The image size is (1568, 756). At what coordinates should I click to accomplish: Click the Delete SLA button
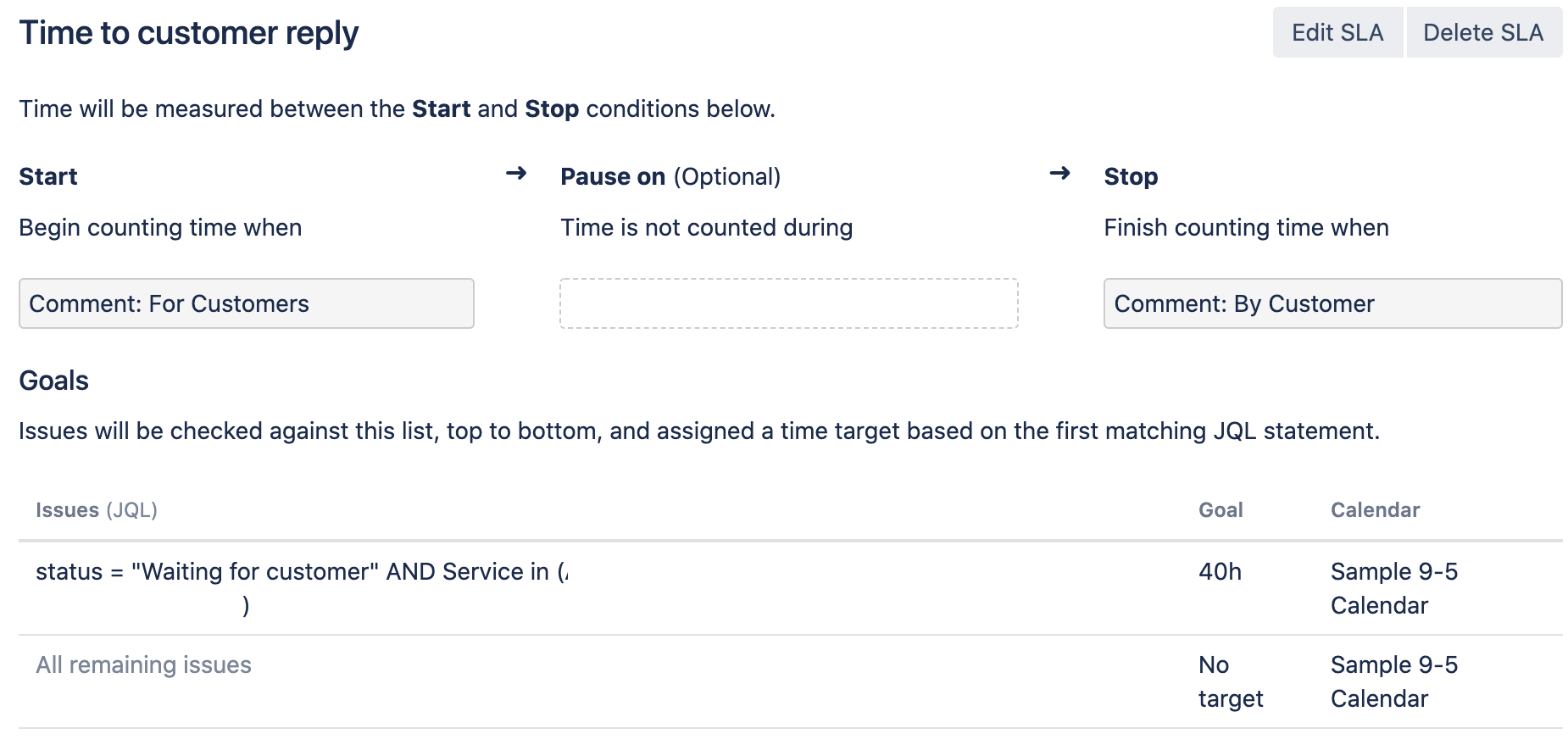tap(1484, 32)
